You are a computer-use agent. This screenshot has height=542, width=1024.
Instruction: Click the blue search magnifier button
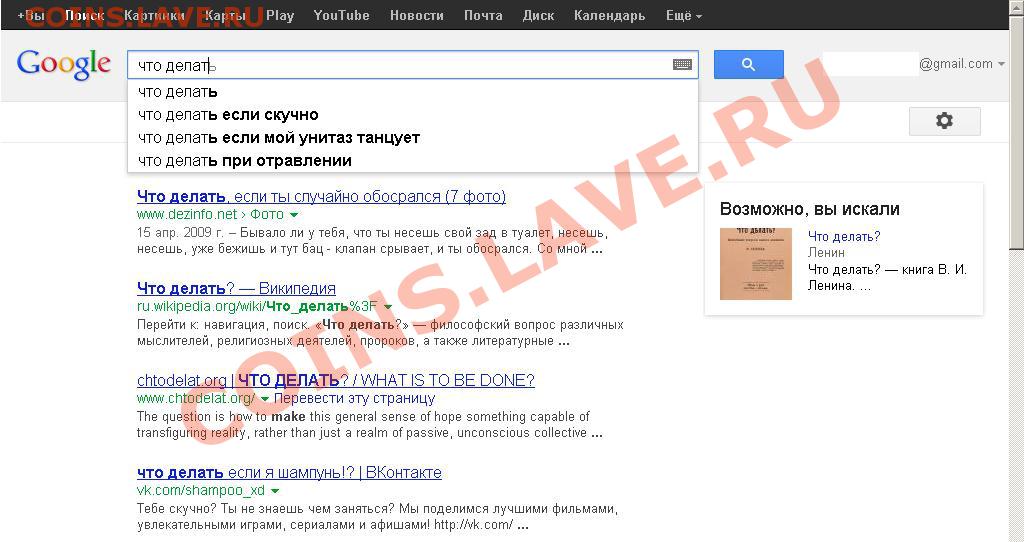pyautogui.click(x=748, y=65)
